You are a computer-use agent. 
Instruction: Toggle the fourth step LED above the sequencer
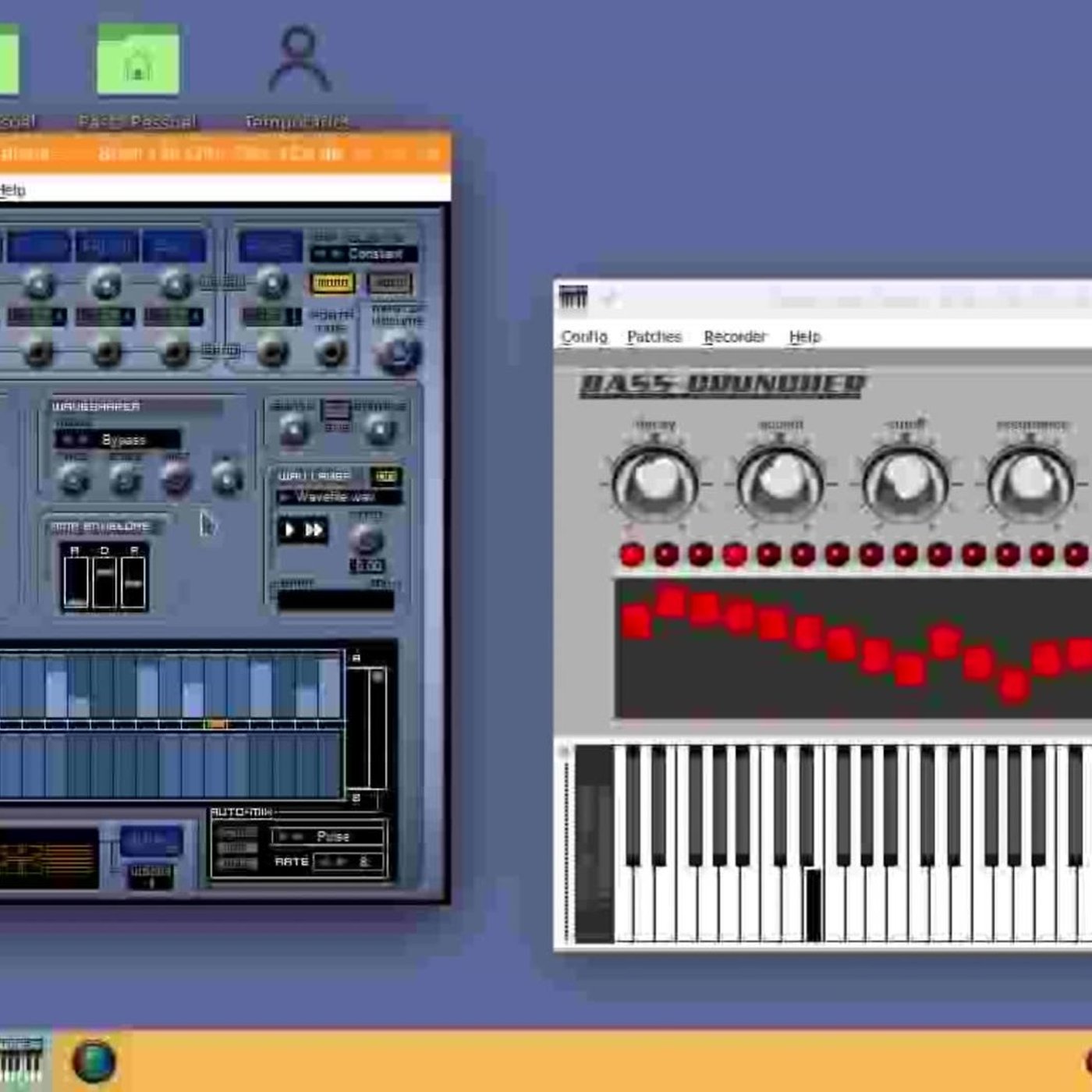735,555
